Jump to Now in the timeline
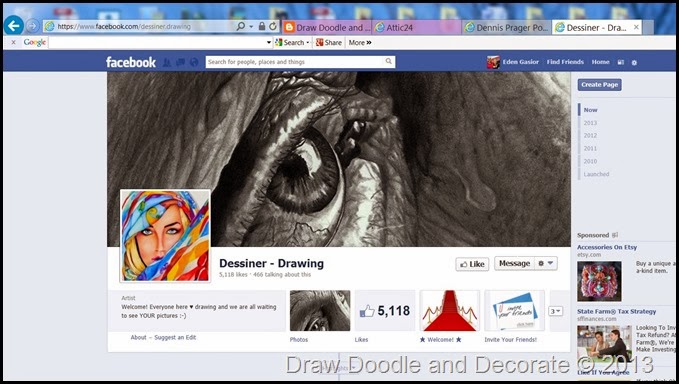This screenshot has width=679, height=384. [x=590, y=110]
